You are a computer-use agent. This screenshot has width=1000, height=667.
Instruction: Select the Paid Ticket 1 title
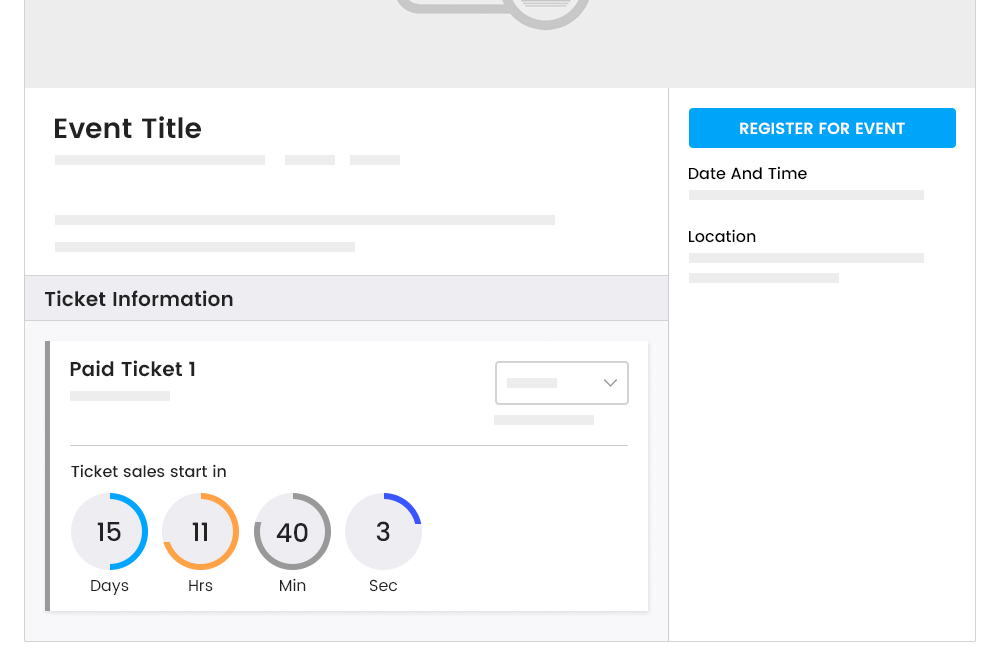tap(133, 369)
